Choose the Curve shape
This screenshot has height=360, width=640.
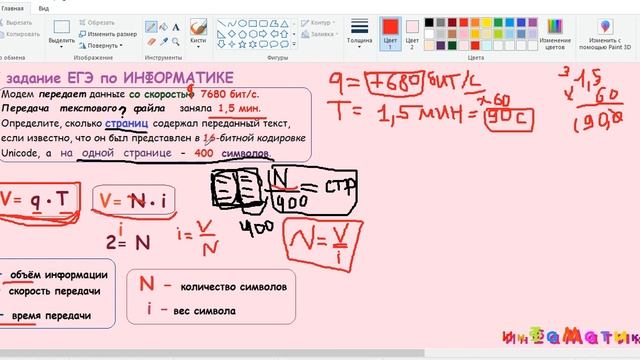232,24
